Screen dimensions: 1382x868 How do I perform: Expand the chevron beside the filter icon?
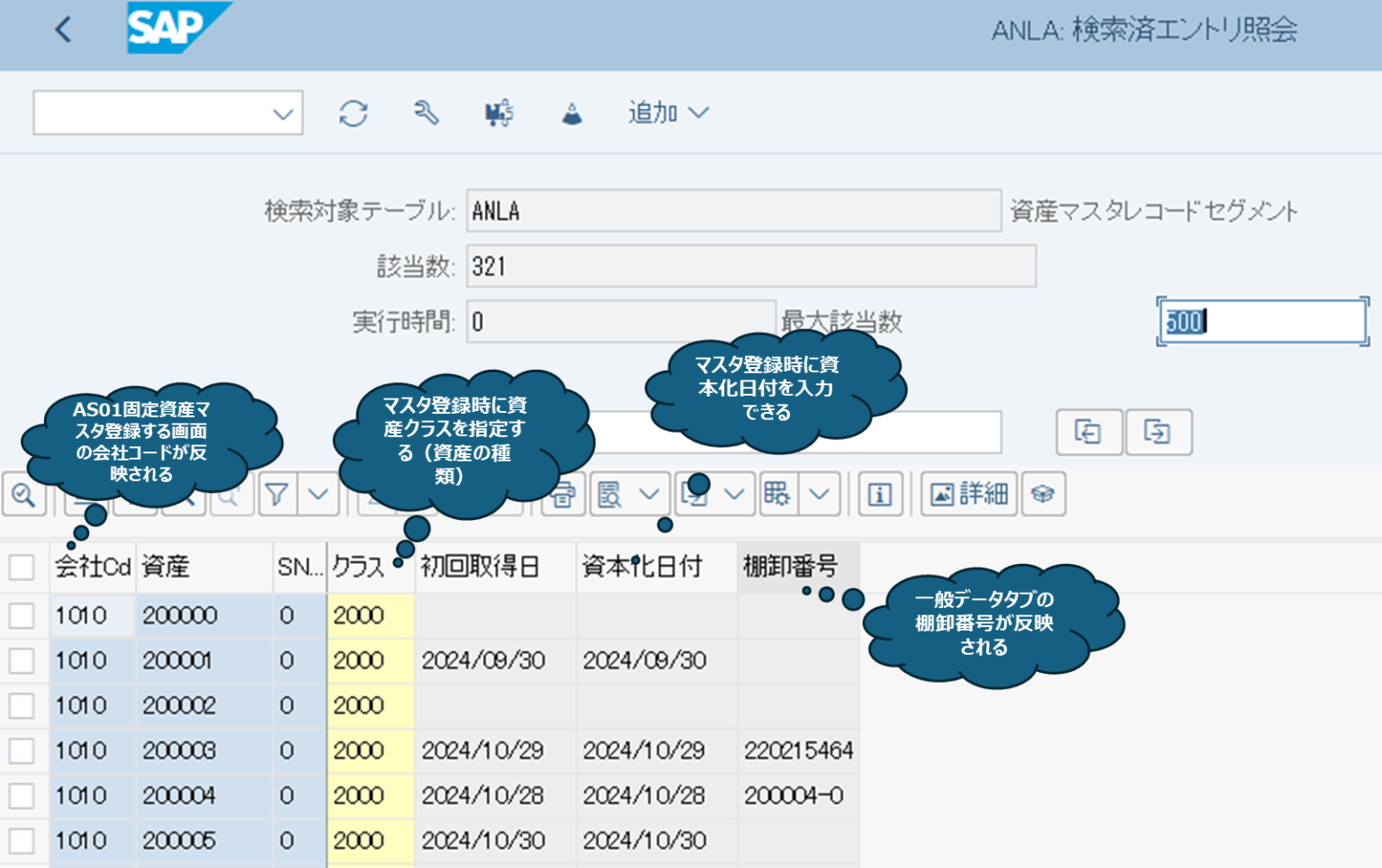pos(317,494)
